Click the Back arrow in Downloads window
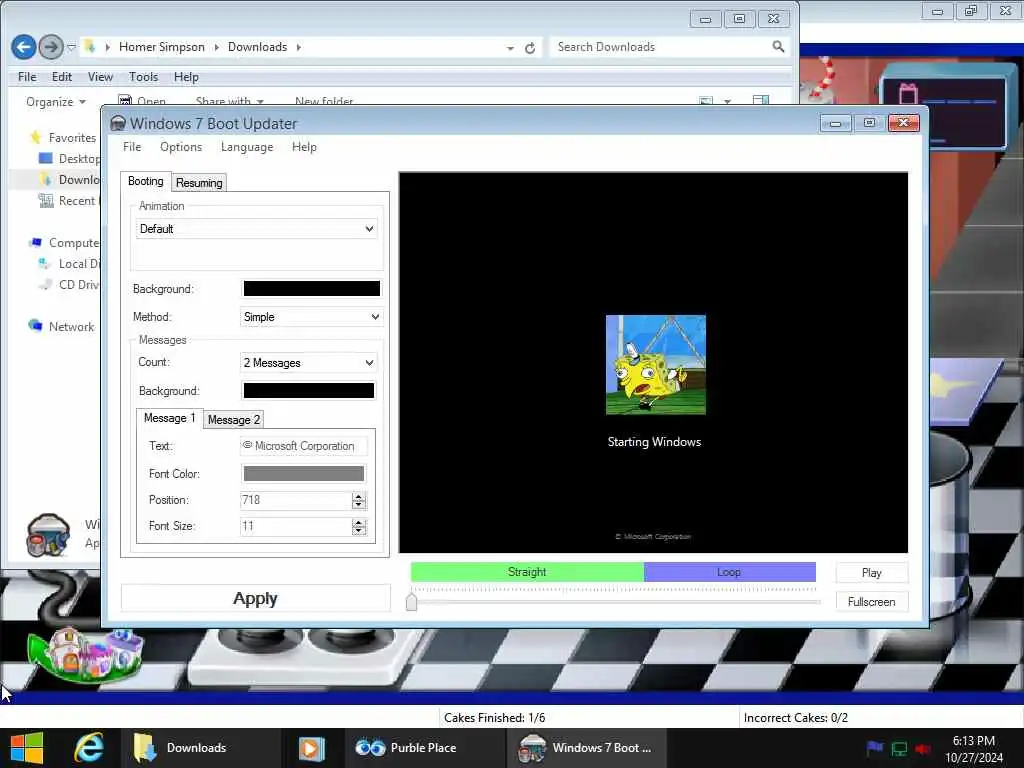Screen dimensions: 1024x768 24,47
